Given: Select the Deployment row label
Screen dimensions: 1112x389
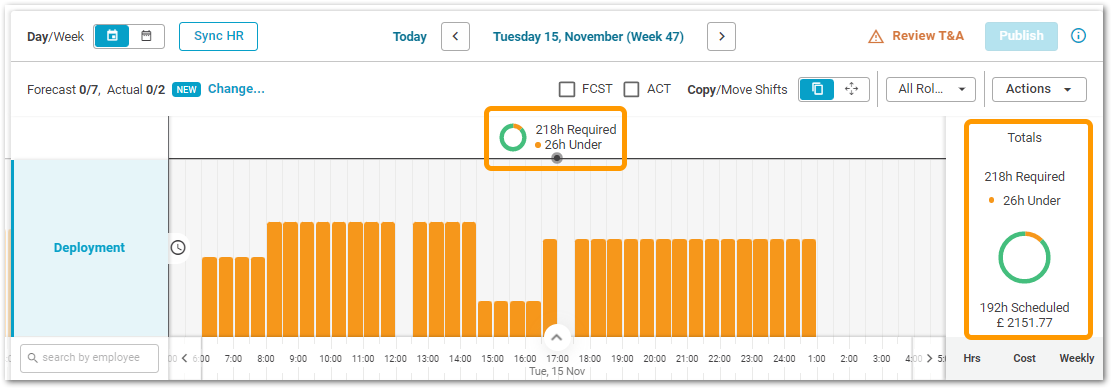Looking at the screenshot, I should (x=89, y=248).
